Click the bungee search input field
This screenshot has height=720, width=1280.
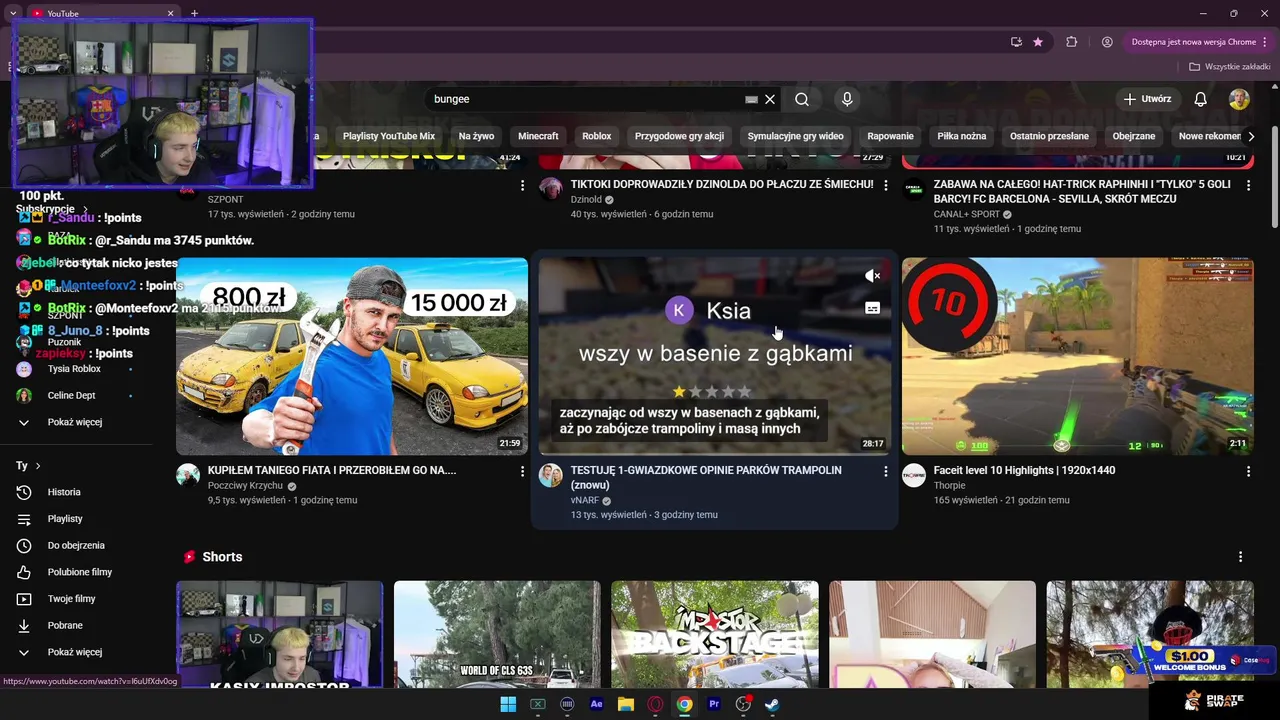pos(585,99)
